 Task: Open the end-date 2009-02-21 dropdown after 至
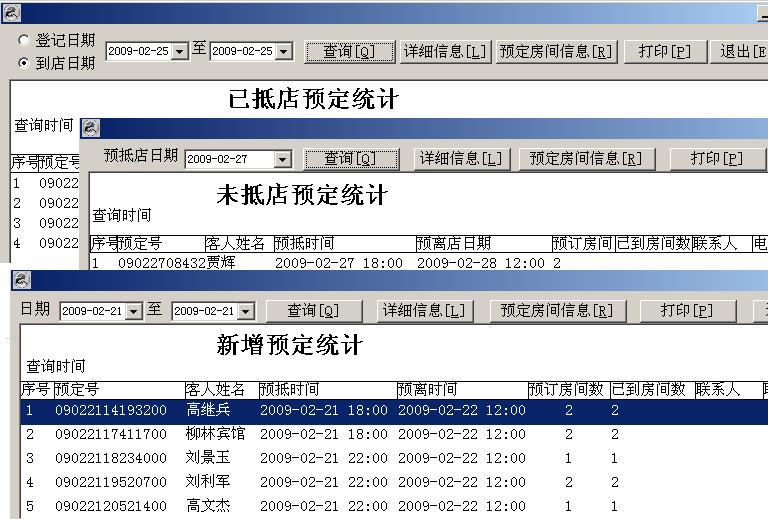click(245, 312)
